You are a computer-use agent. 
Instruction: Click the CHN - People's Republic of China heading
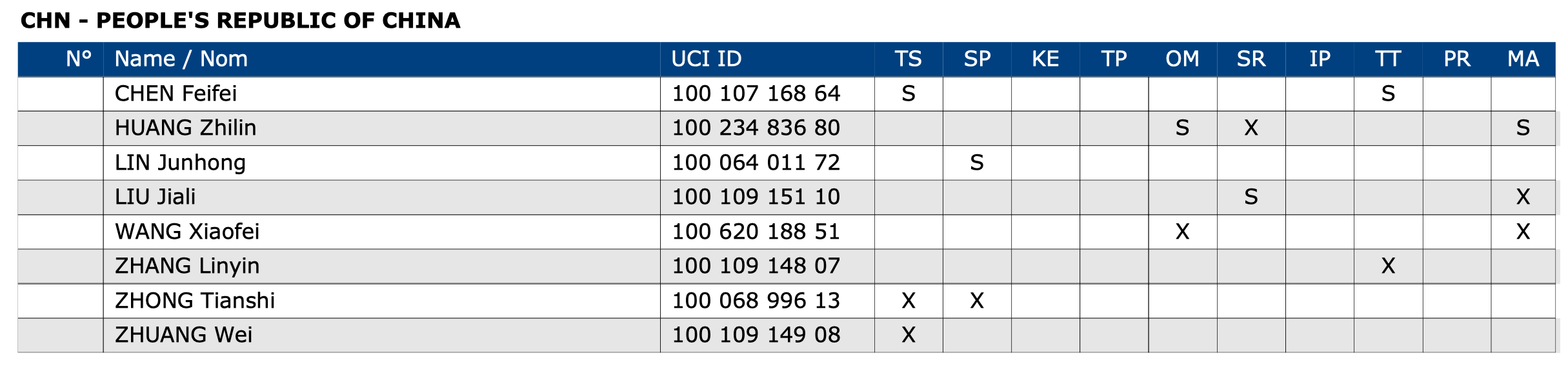point(240,21)
